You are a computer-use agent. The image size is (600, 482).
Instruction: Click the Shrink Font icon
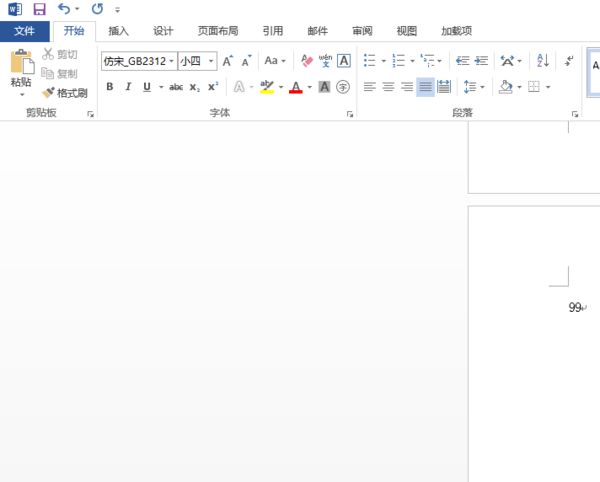click(246, 61)
